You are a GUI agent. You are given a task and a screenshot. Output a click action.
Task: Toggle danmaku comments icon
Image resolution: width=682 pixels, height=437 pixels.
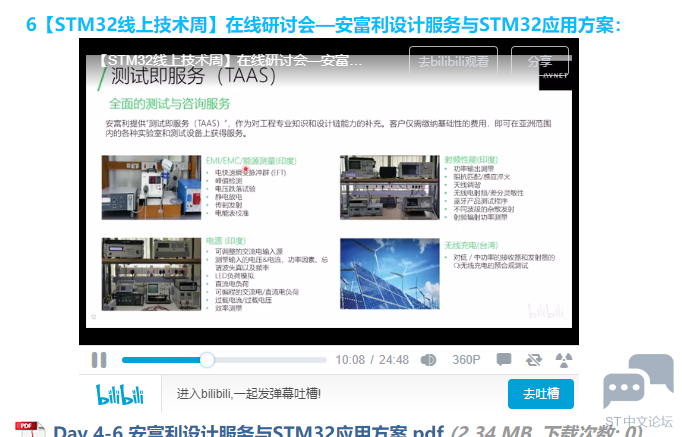[x=504, y=360]
